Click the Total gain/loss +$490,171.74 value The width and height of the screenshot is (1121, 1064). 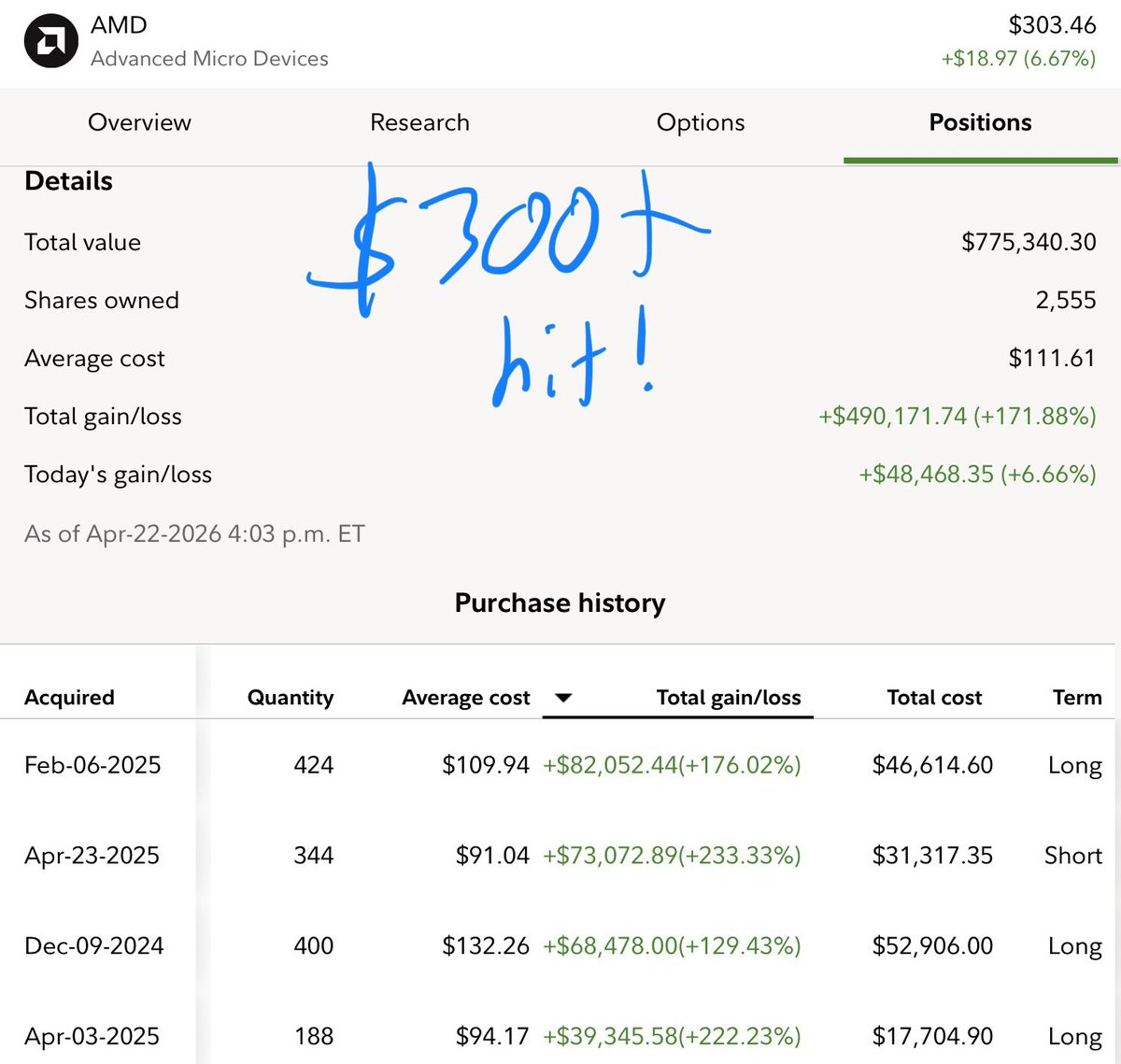click(958, 416)
